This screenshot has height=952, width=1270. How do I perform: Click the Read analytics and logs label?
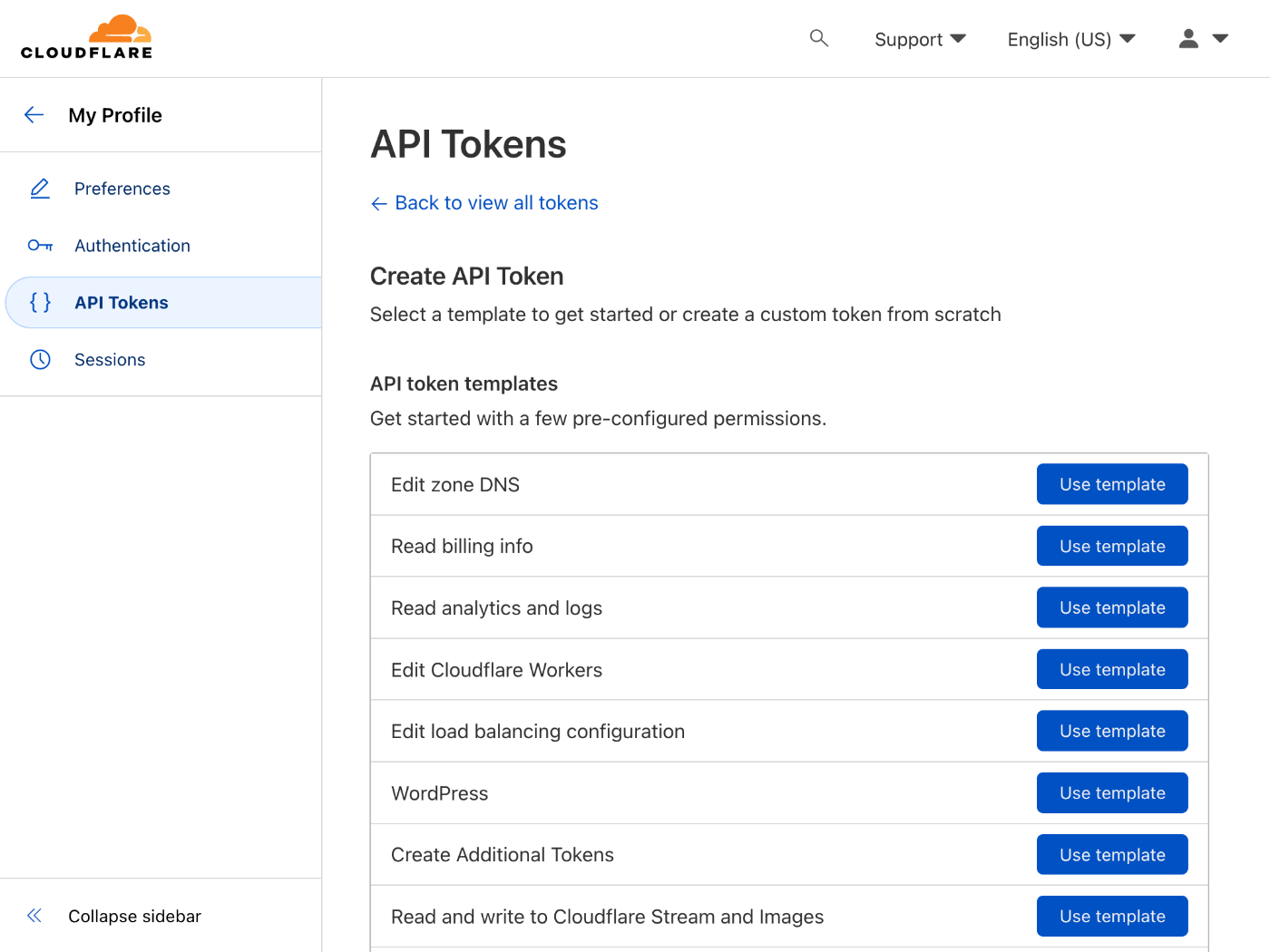(x=496, y=608)
